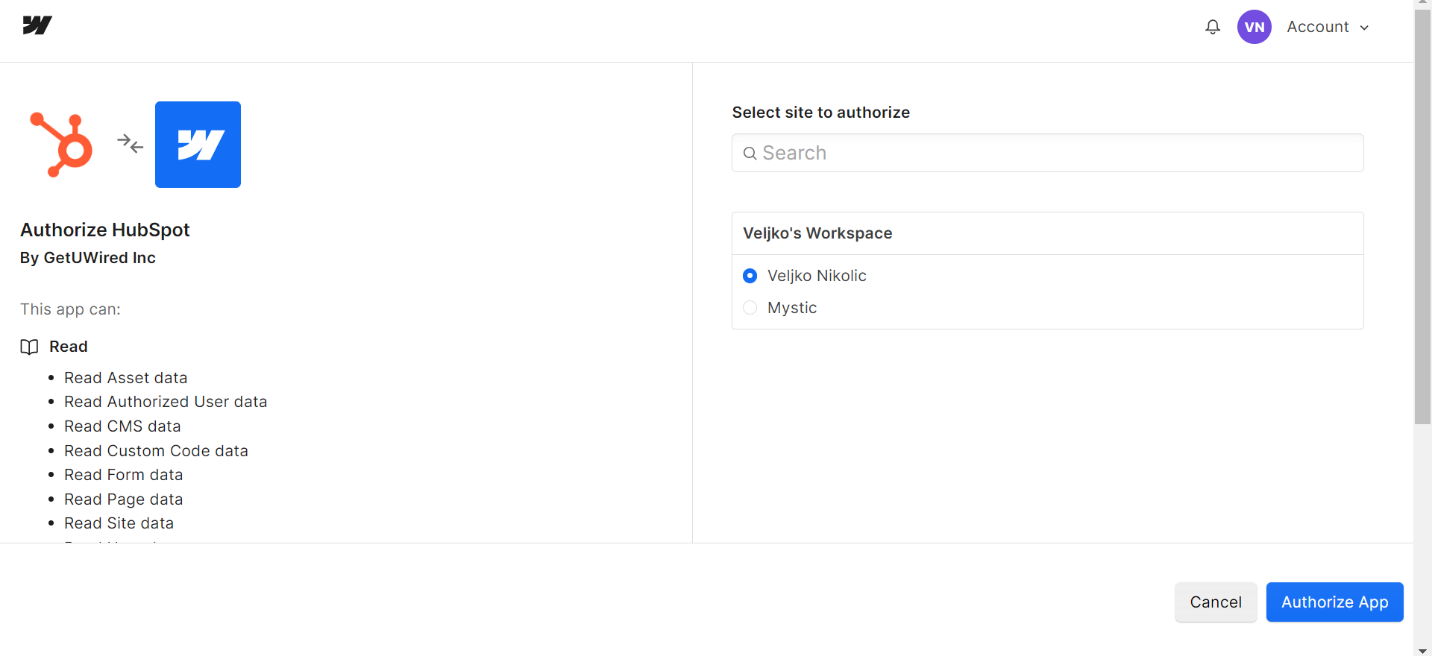The width and height of the screenshot is (1432, 656).
Task: Click the Authorize App button
Action: point(1334,602)
